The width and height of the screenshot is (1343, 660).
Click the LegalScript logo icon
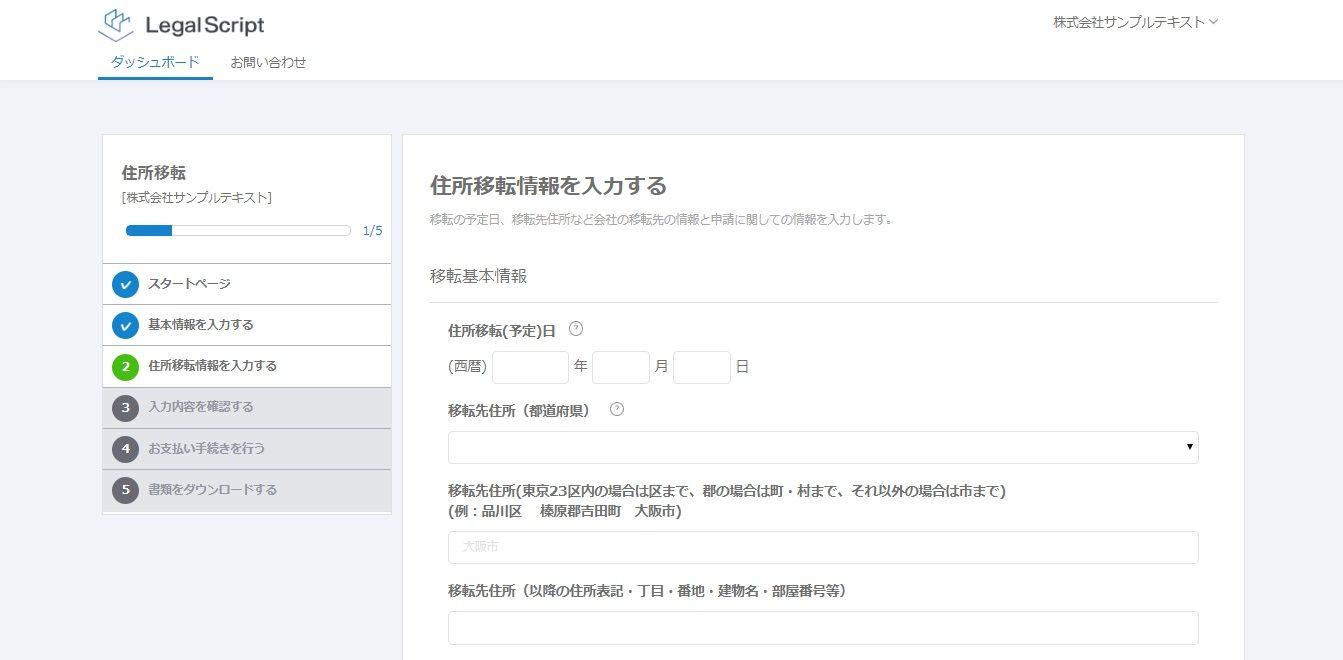(117, 24)
